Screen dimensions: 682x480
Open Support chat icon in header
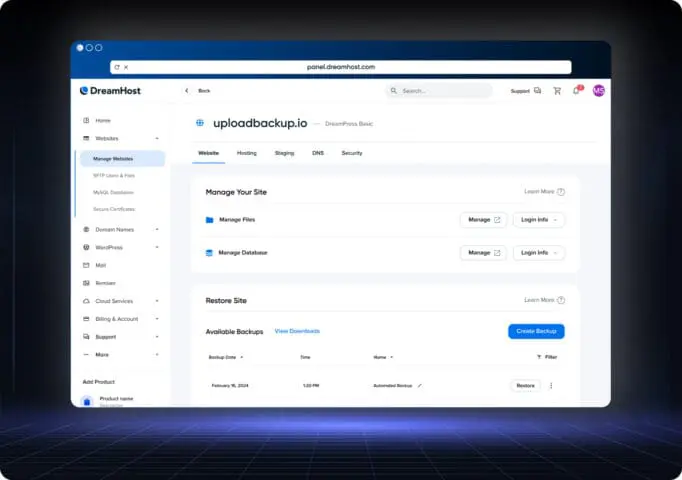point(538,90)
